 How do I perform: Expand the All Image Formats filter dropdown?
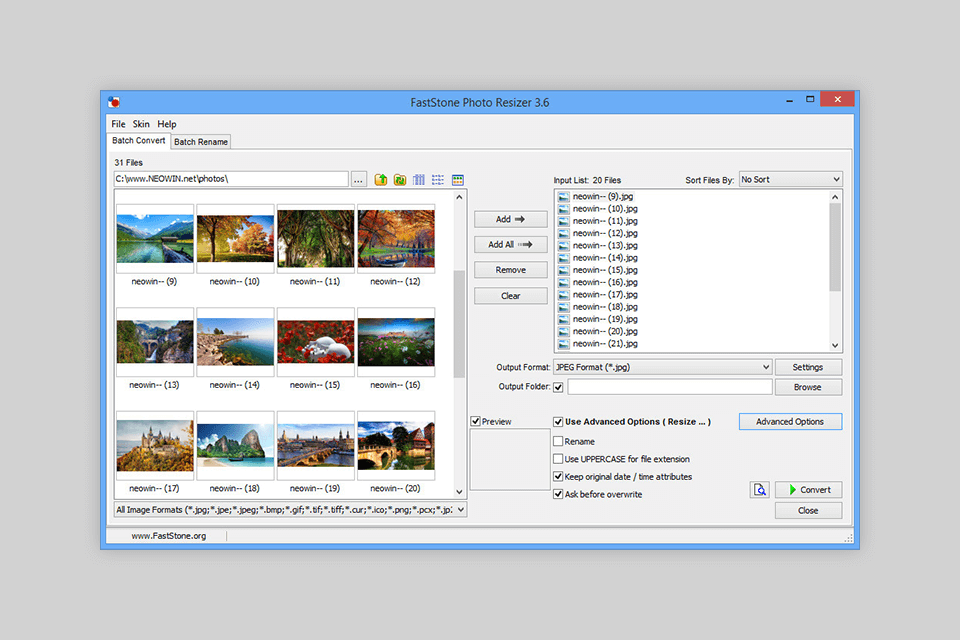(x=290, y=510)
